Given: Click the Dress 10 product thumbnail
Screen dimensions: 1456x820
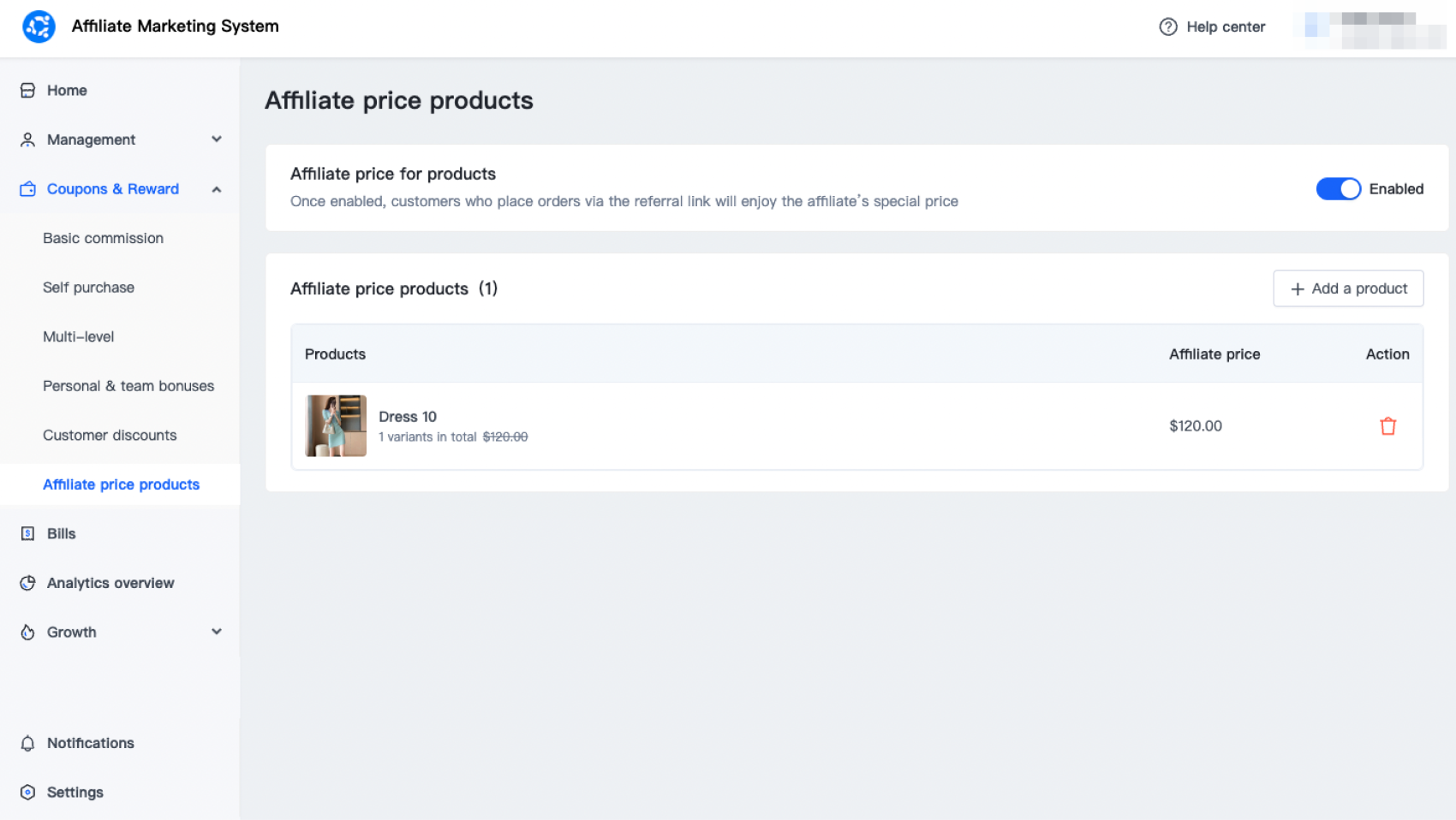Looking at the screenshot, I should click(x=335, y=425).
